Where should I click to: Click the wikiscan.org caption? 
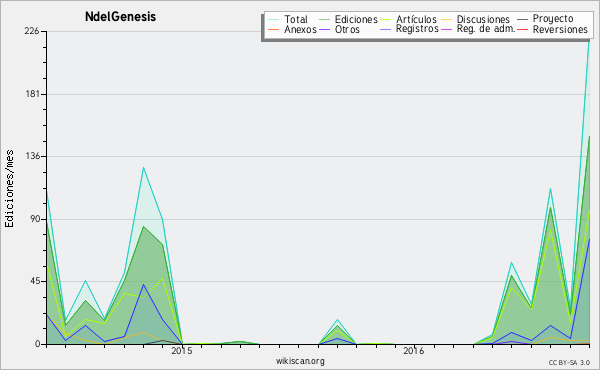pyautogui.click(x=300, y=361)
